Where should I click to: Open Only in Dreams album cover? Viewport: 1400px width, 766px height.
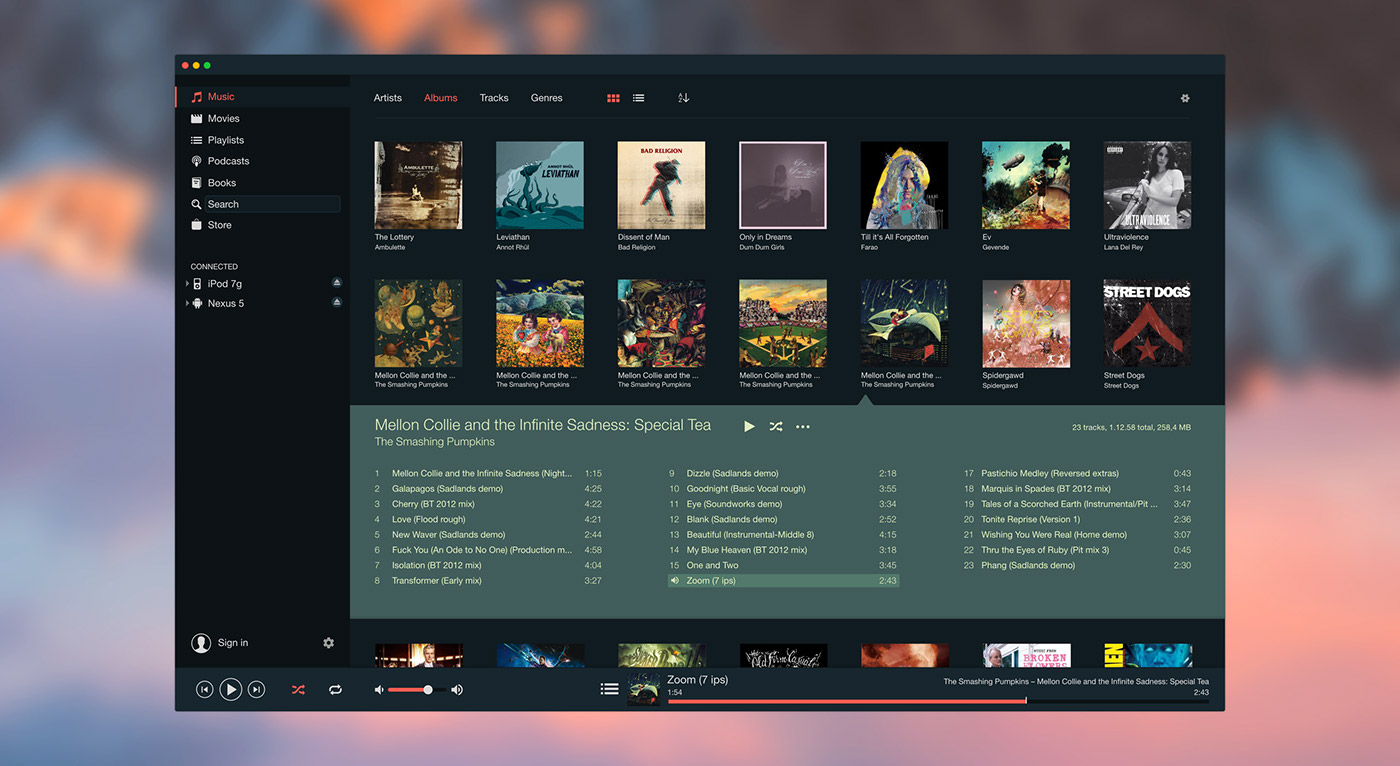[x=783, y=185]
